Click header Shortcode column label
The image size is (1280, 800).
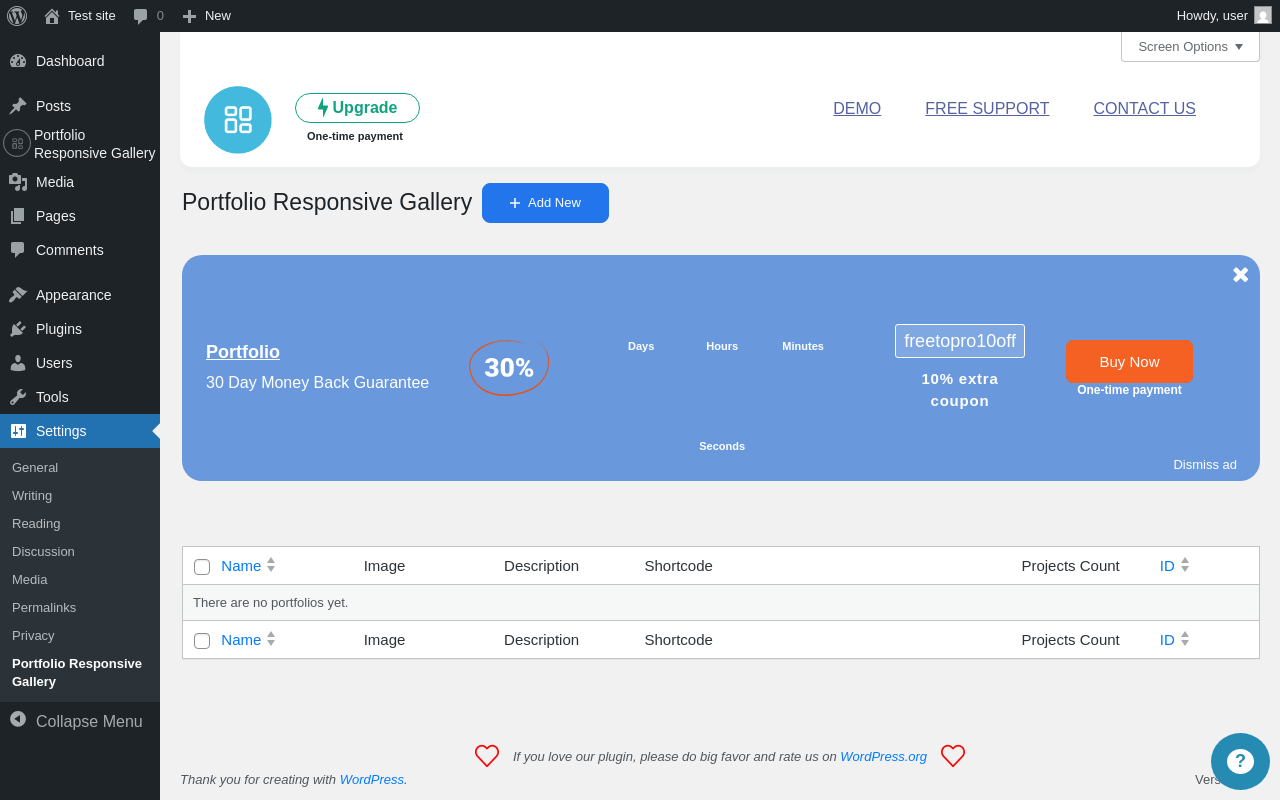point(678,565)
